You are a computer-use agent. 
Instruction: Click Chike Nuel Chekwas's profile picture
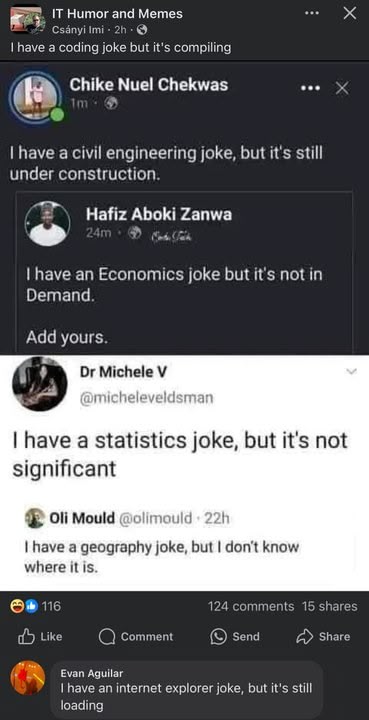click(35, 98)
